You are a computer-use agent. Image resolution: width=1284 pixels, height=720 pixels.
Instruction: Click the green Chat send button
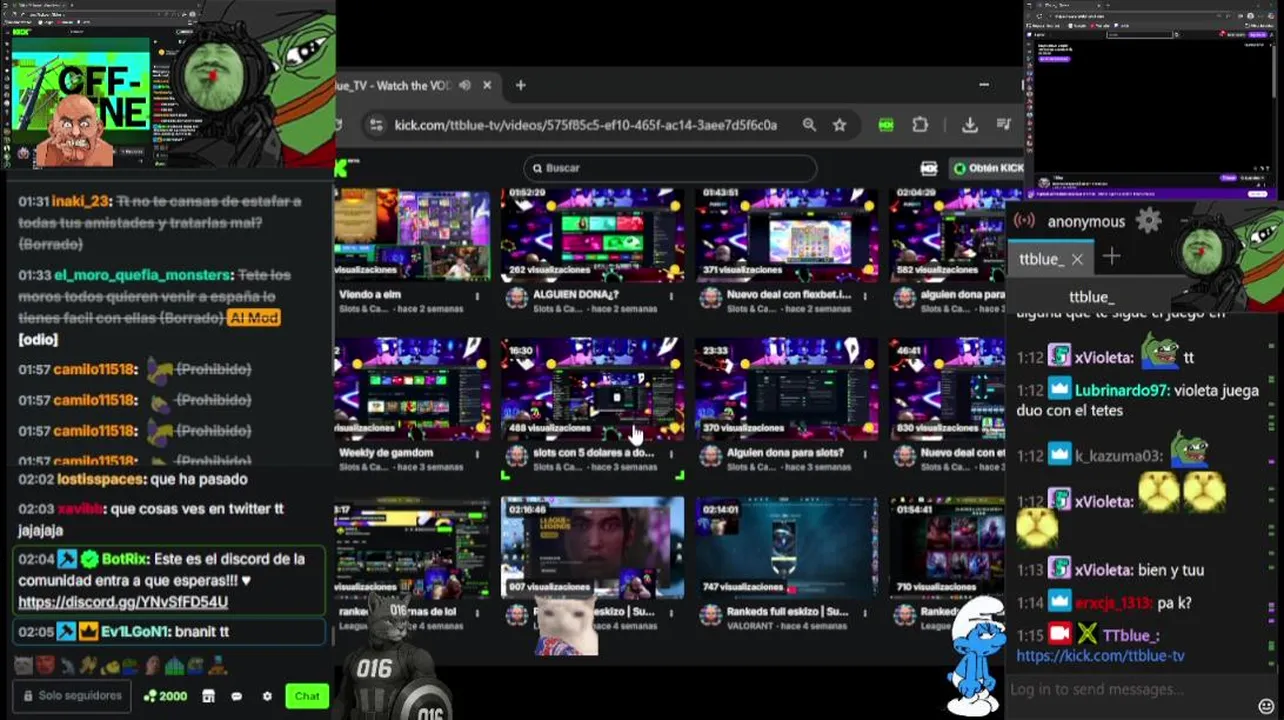tap(307, 696)
